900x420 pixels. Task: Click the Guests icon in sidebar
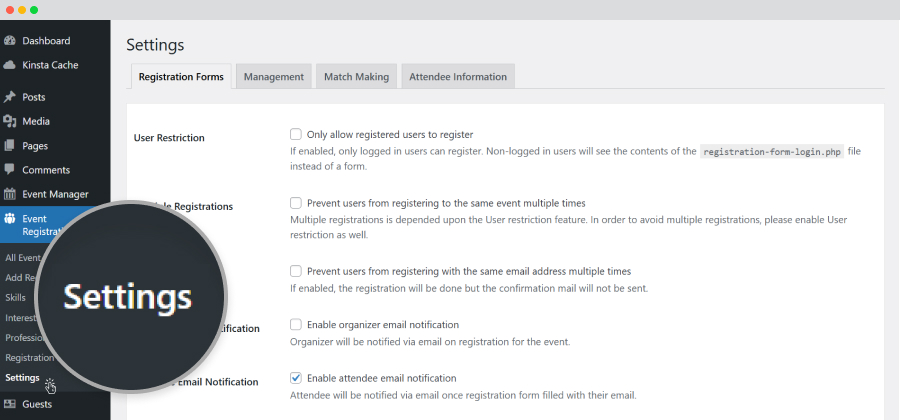[x=9, y=404]
